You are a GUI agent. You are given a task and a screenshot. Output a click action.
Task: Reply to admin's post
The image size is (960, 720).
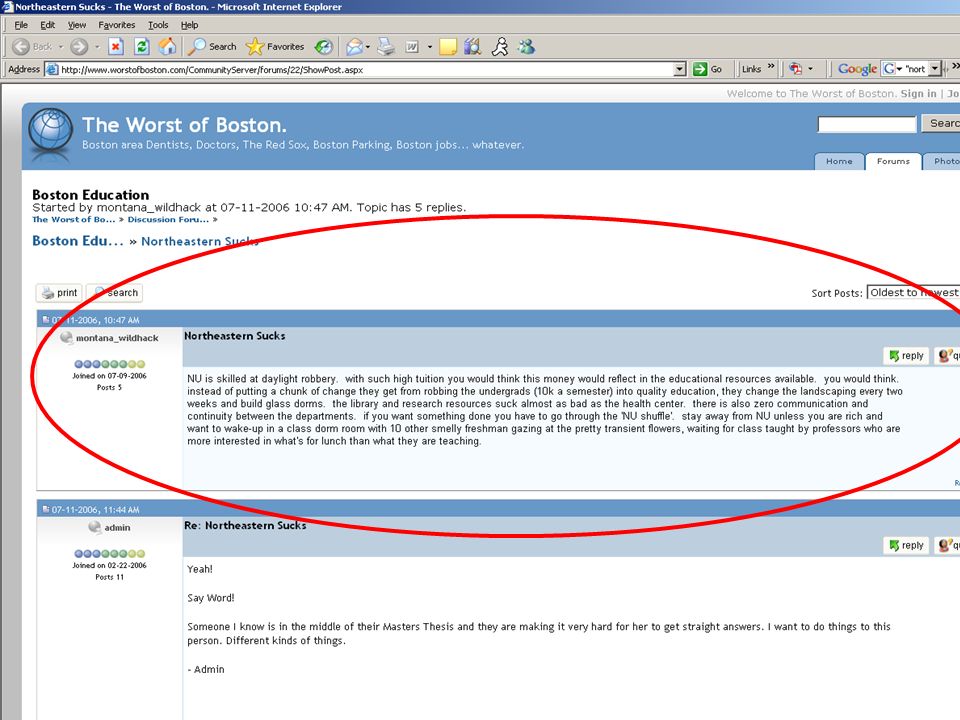pos(906,546)
